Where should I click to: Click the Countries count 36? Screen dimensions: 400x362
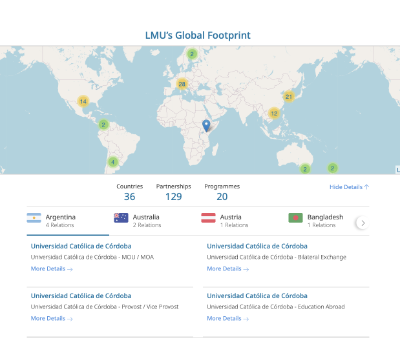130,197
